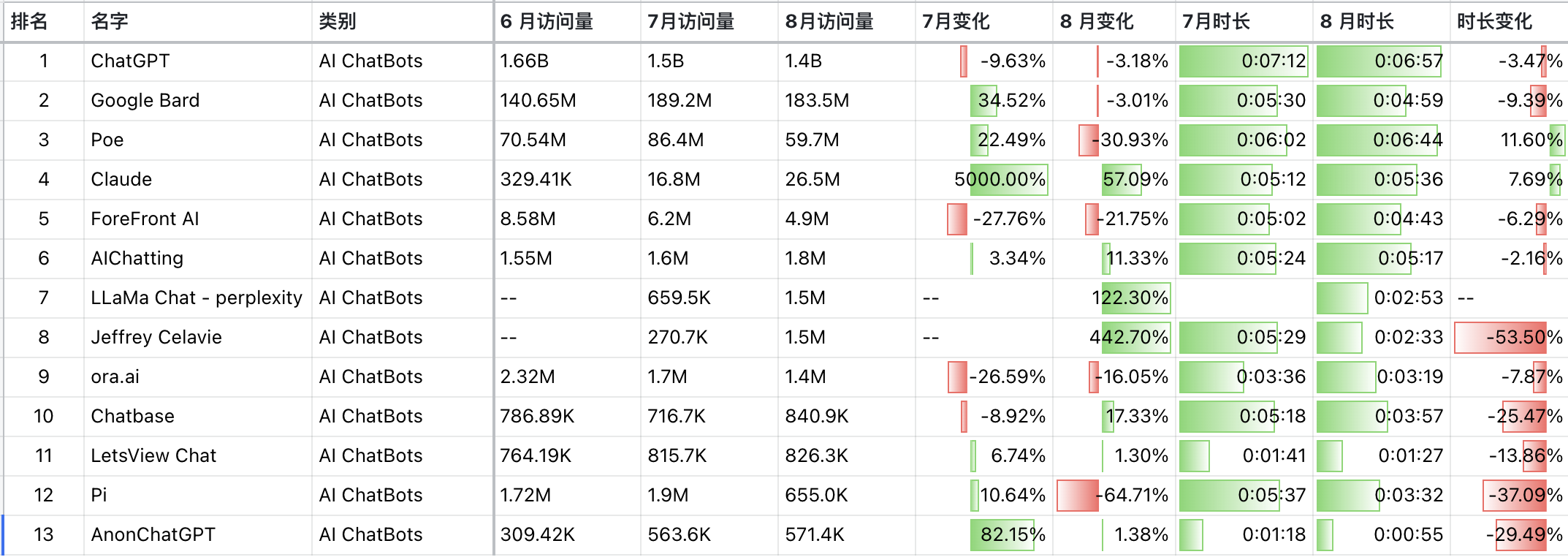Click ora.ai's 2.32M June visits cell

(568, 377)
